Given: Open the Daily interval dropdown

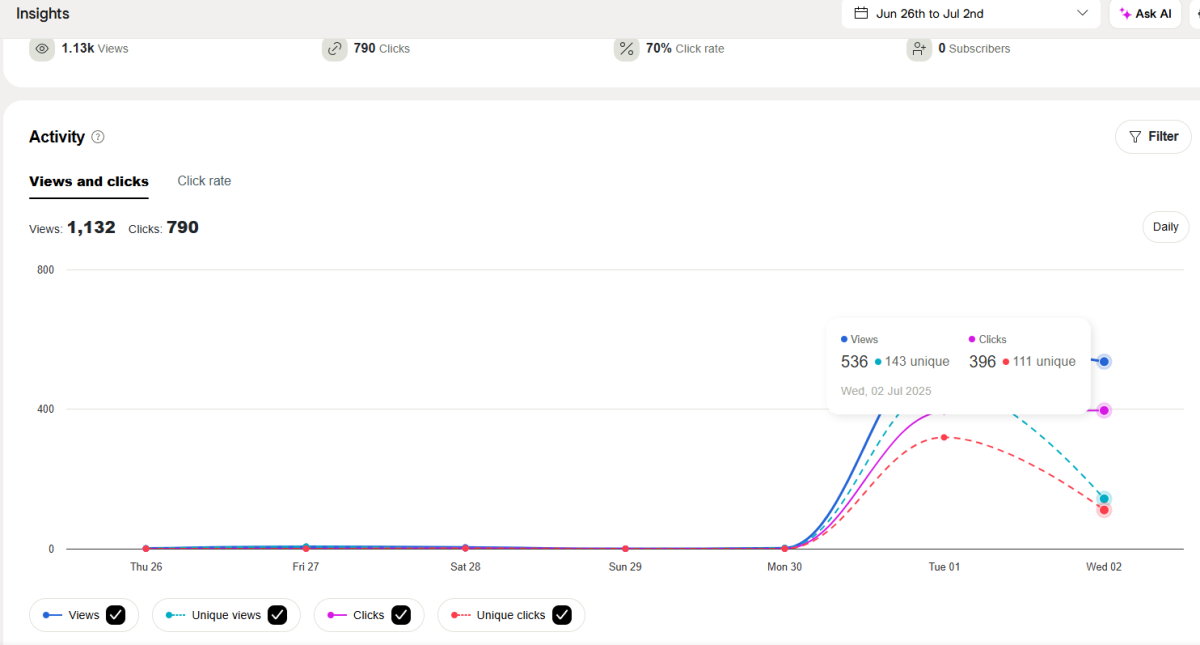Looking at the screenshot, I should click(1165, 227).
